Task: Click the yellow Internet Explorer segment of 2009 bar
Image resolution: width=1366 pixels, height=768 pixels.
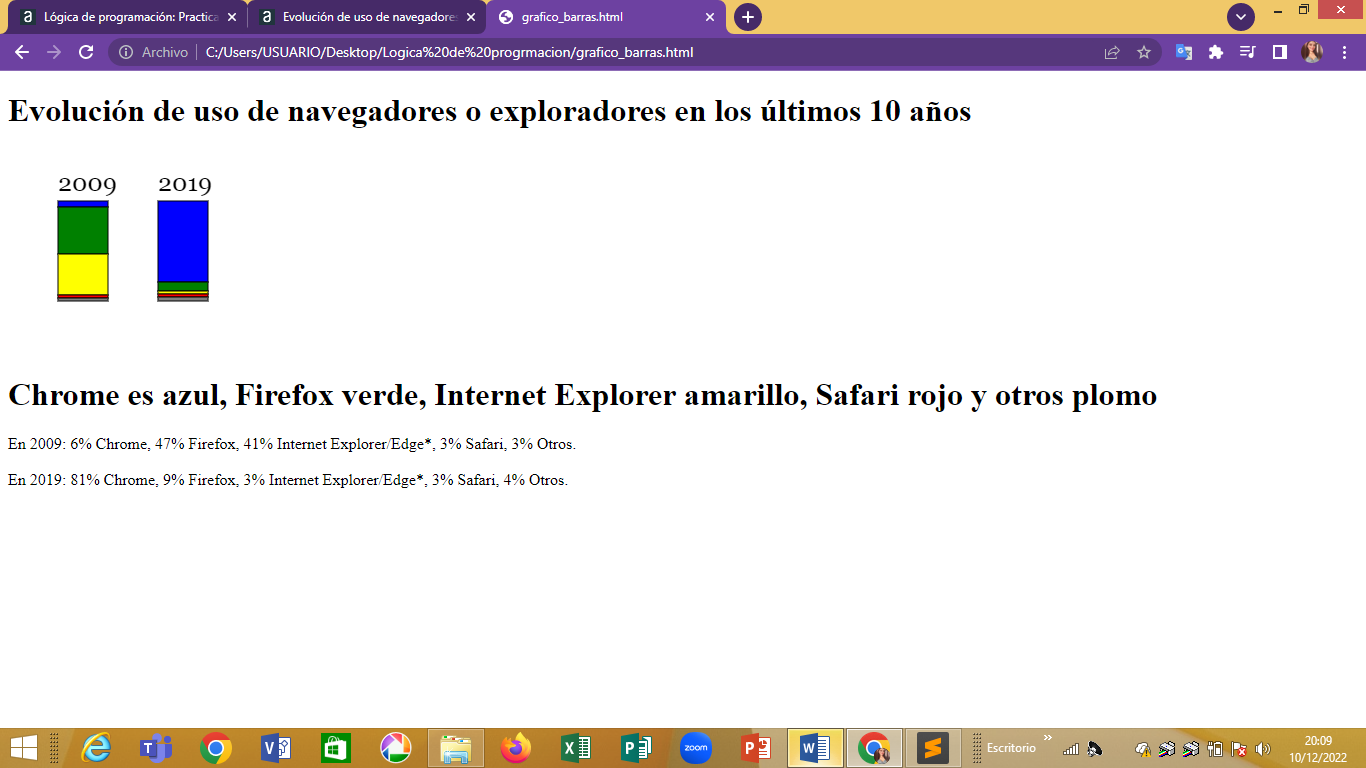Action: coord(83,274)
